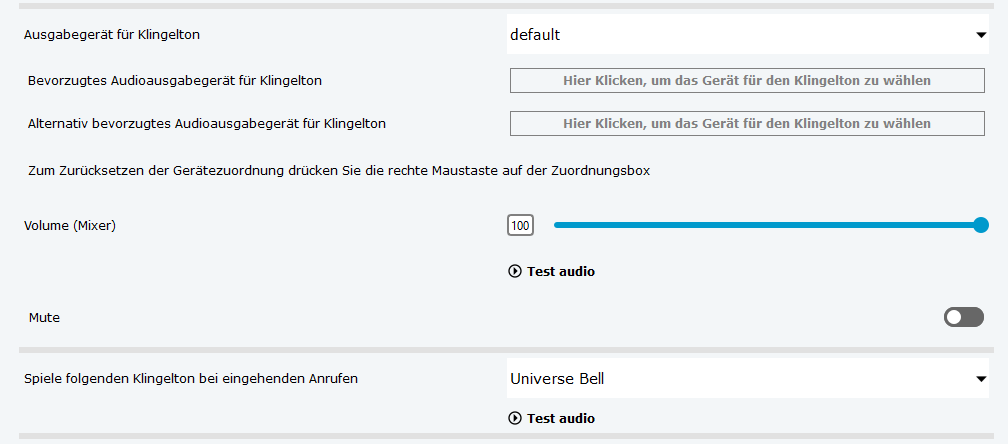Click play icon beside volume Test audio
This screenshot has height=444, width=1008.
click(x=515, y=271)
